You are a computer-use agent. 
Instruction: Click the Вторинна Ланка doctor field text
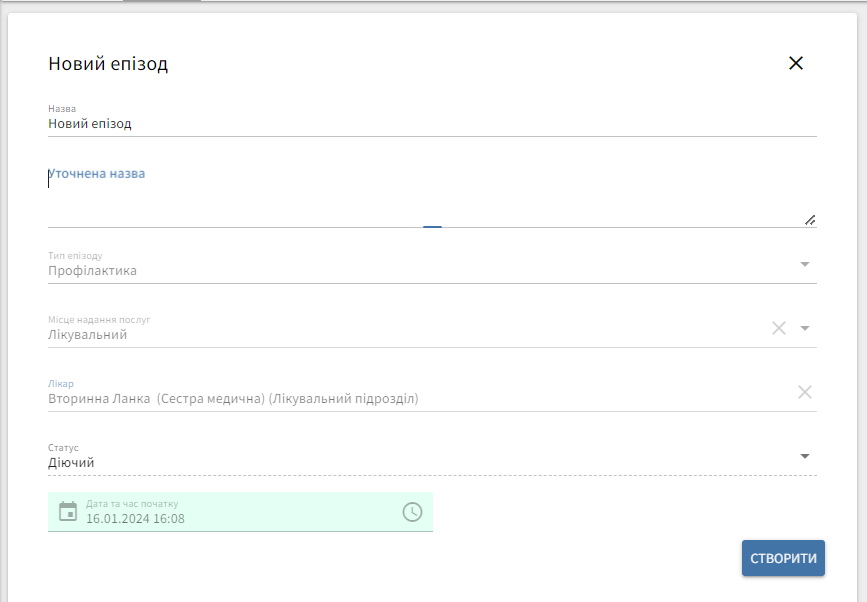tap(233, 399)
